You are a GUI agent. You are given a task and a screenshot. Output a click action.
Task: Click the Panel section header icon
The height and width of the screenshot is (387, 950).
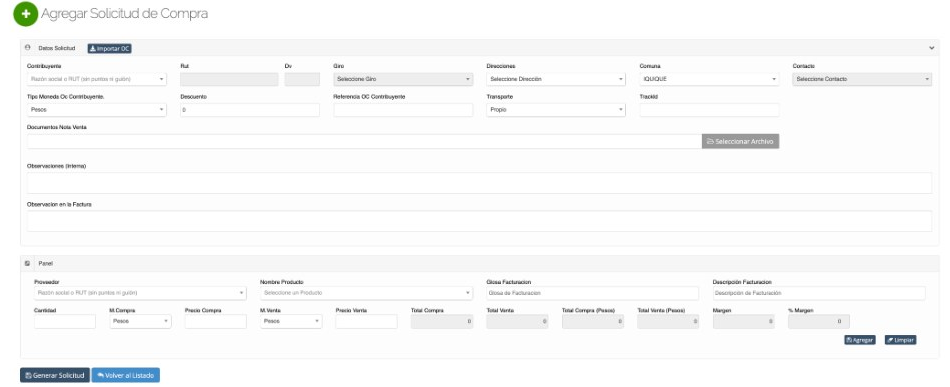point(28,263)
